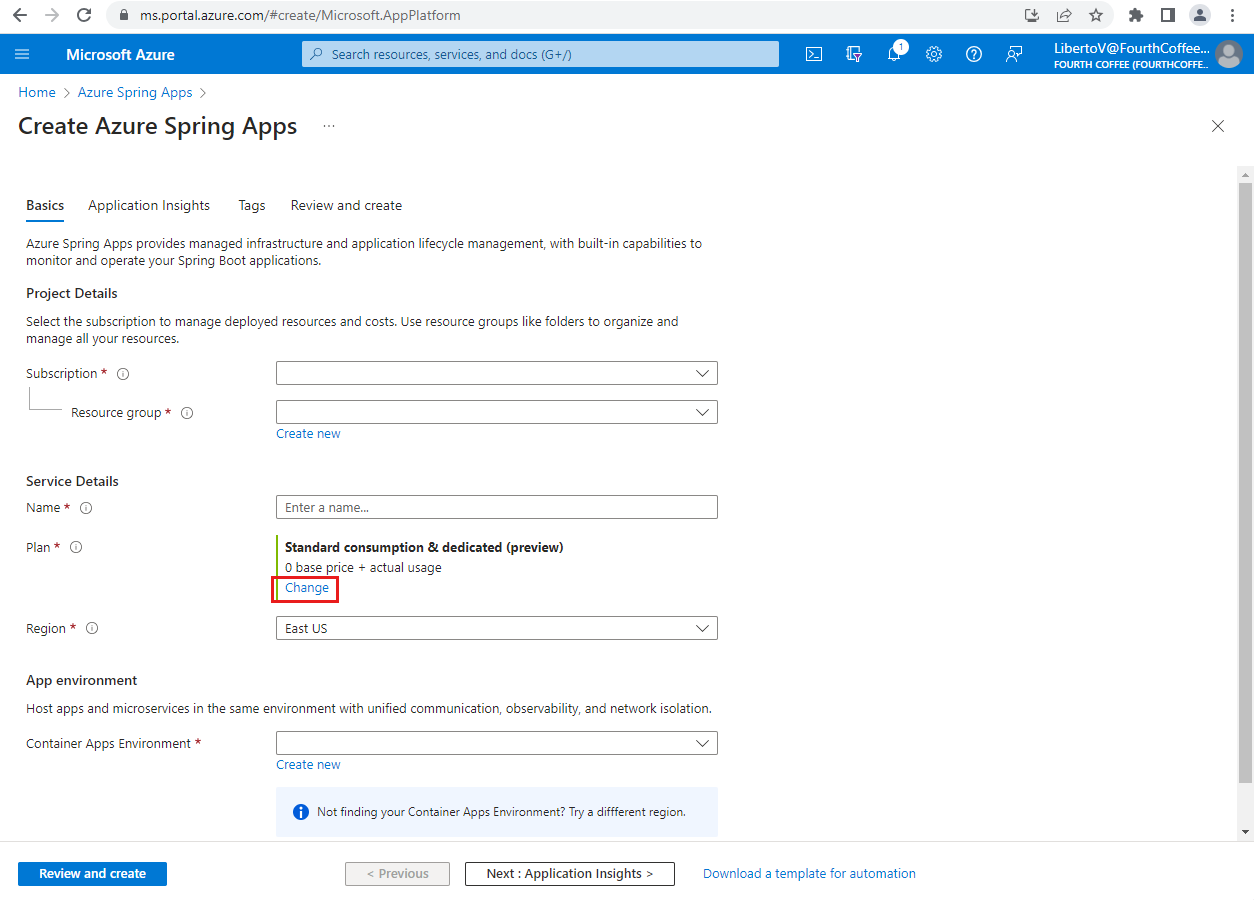Open the Chrome profile avatar
Image resolution: width=1254 pixels, height=900 pixels.
click(1200, 15)
